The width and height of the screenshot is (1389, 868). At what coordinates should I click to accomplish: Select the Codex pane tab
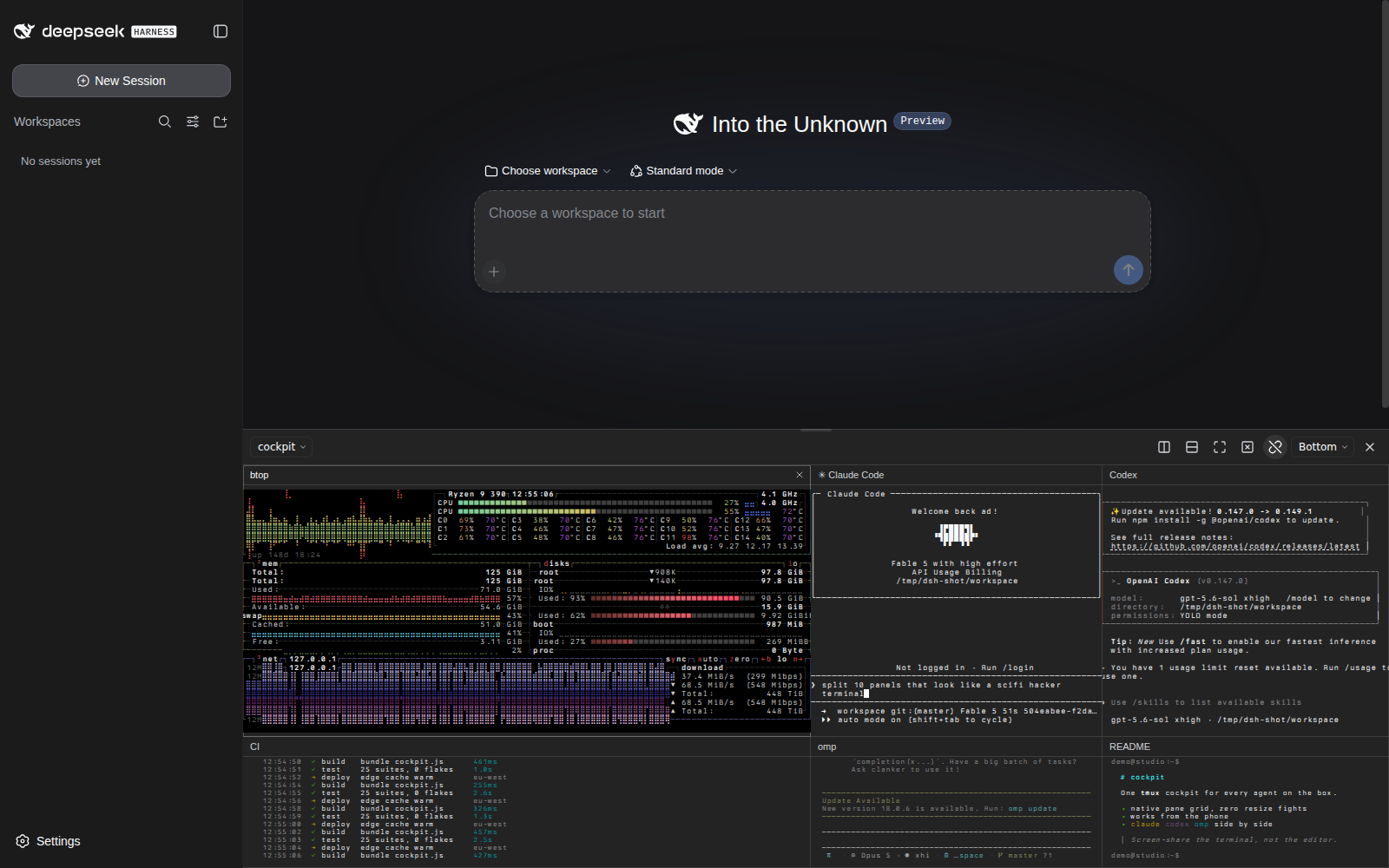[x=1123, y=475]
